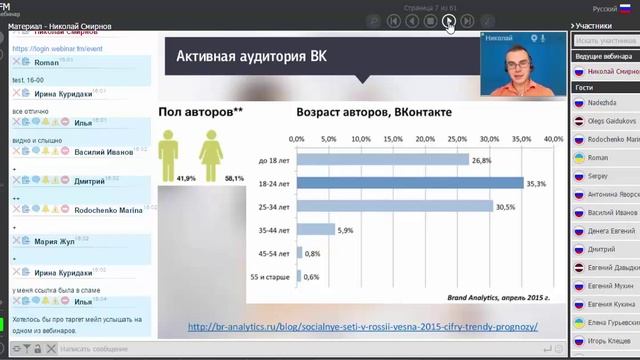Block Василий Иванов via red minus icon

coord(65,151)
